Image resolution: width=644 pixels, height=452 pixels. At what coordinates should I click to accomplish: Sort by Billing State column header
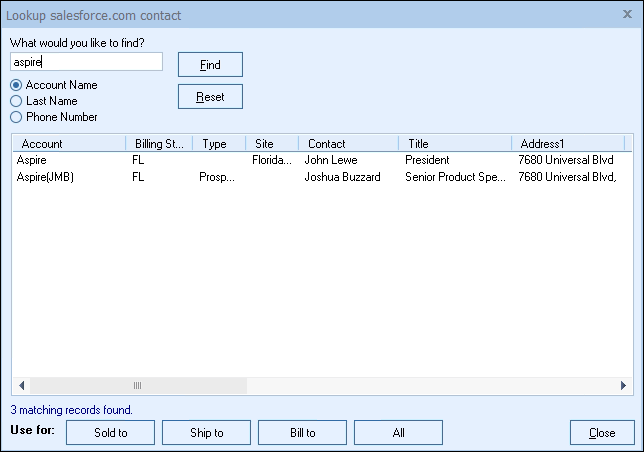point(159,144)
